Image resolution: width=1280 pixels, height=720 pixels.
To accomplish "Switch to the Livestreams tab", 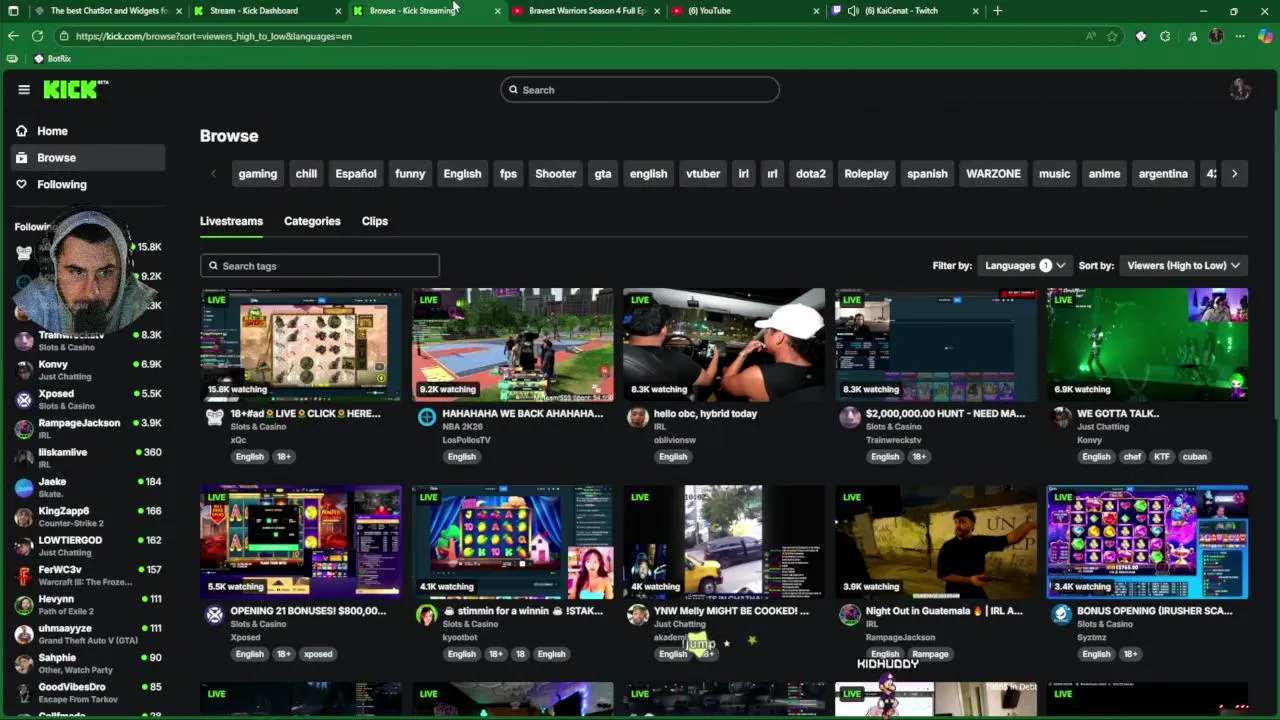I will (x=231, y=221).
